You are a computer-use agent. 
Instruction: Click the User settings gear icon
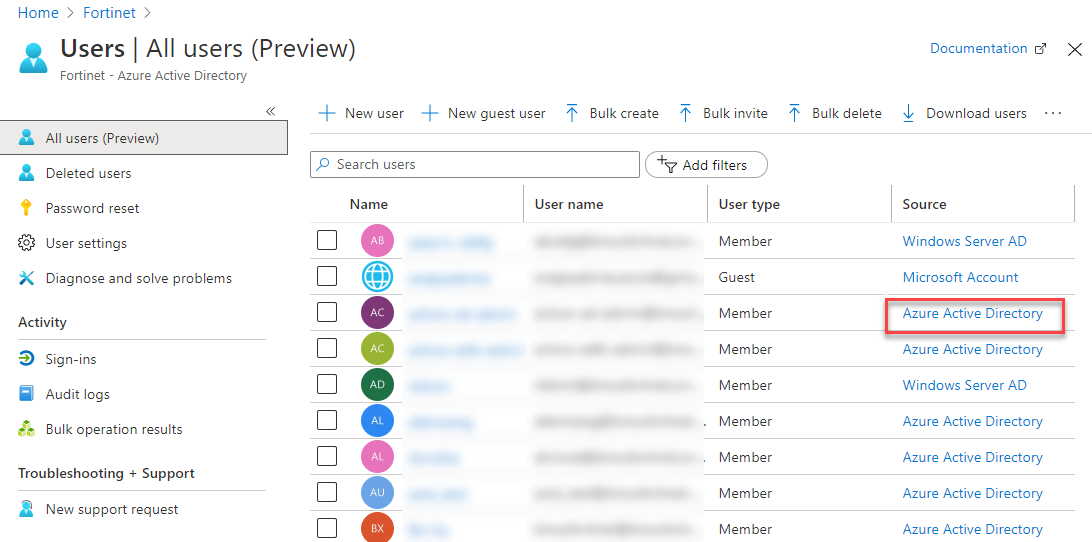tap(26, 243)
